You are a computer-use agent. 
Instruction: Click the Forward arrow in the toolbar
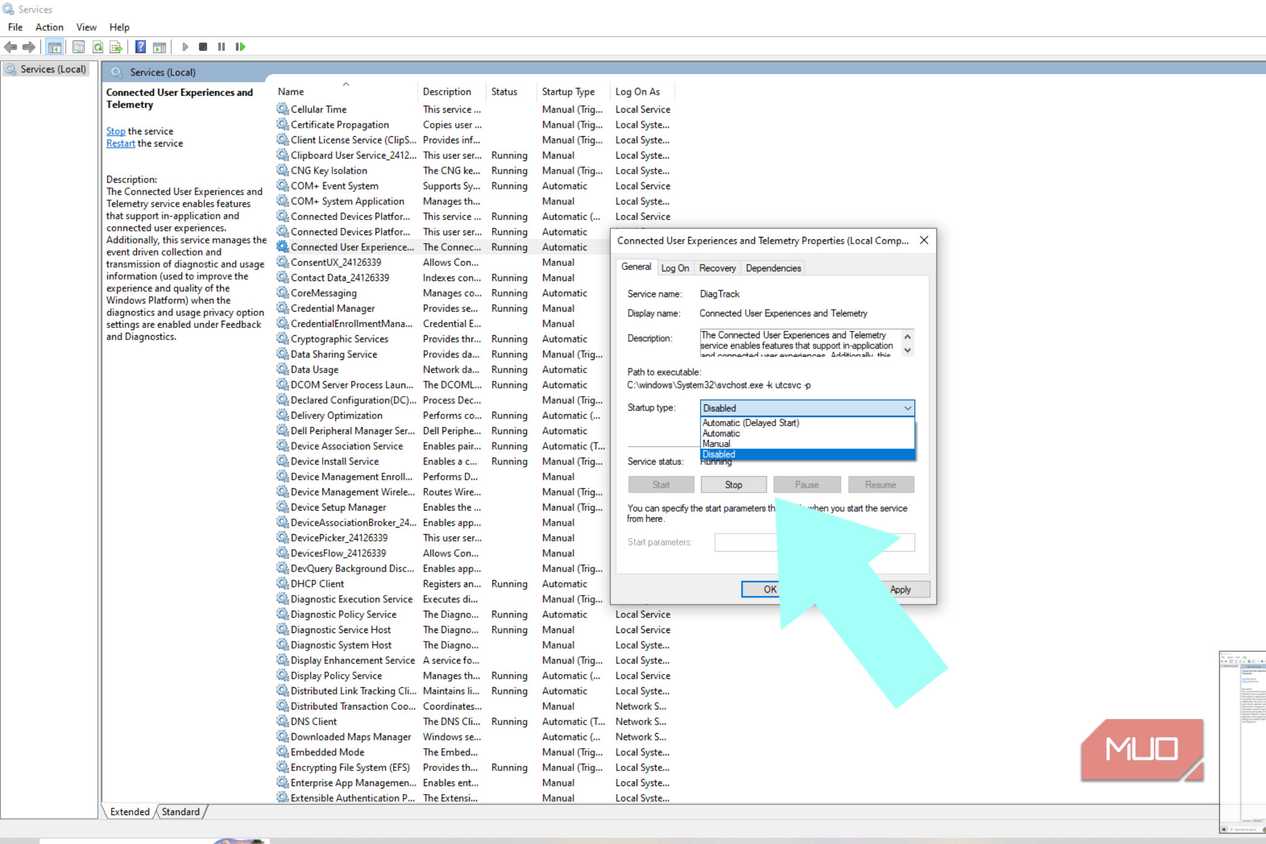29,47
